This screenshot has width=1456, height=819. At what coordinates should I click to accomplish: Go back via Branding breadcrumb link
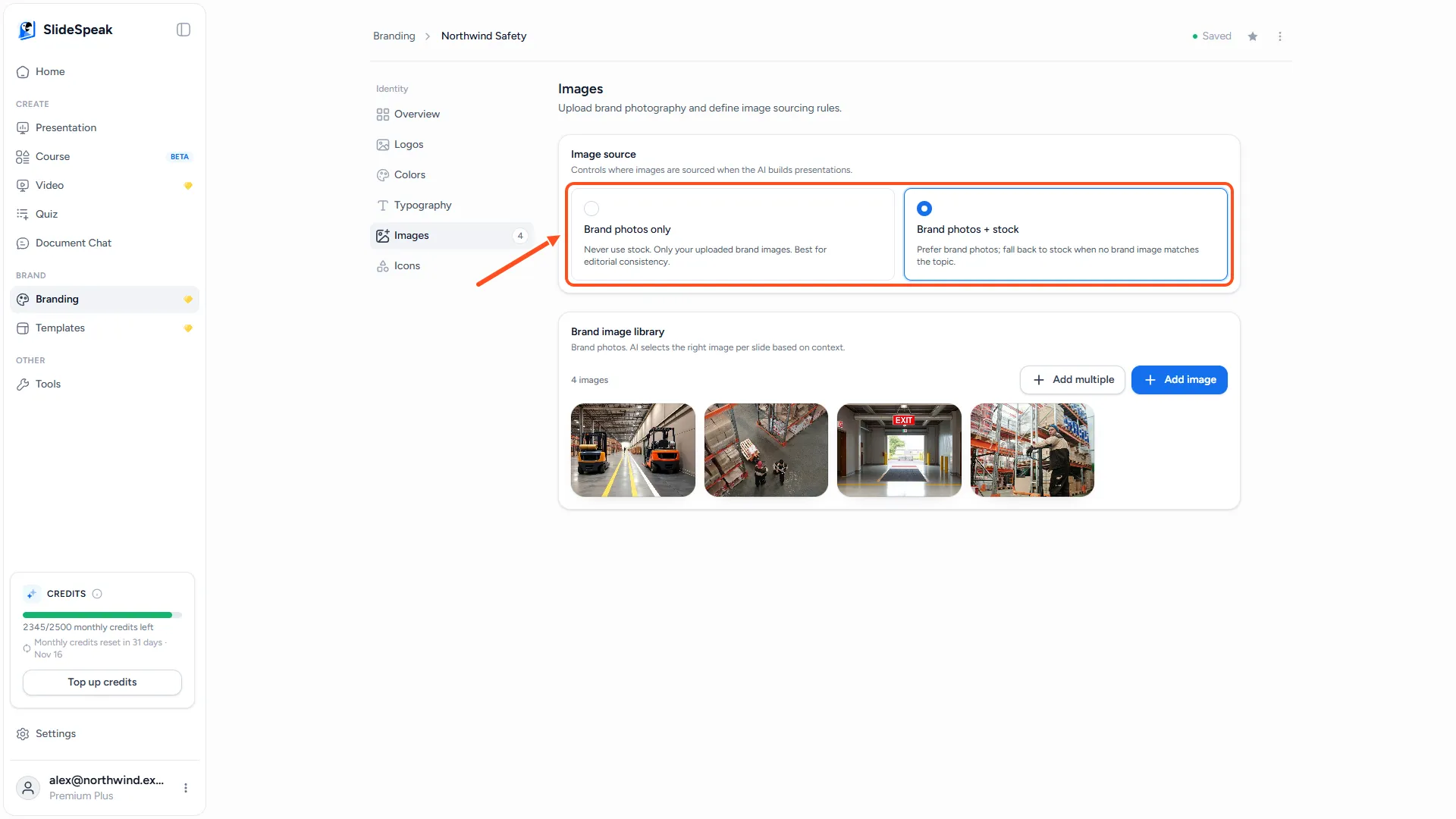coord(394,36)
